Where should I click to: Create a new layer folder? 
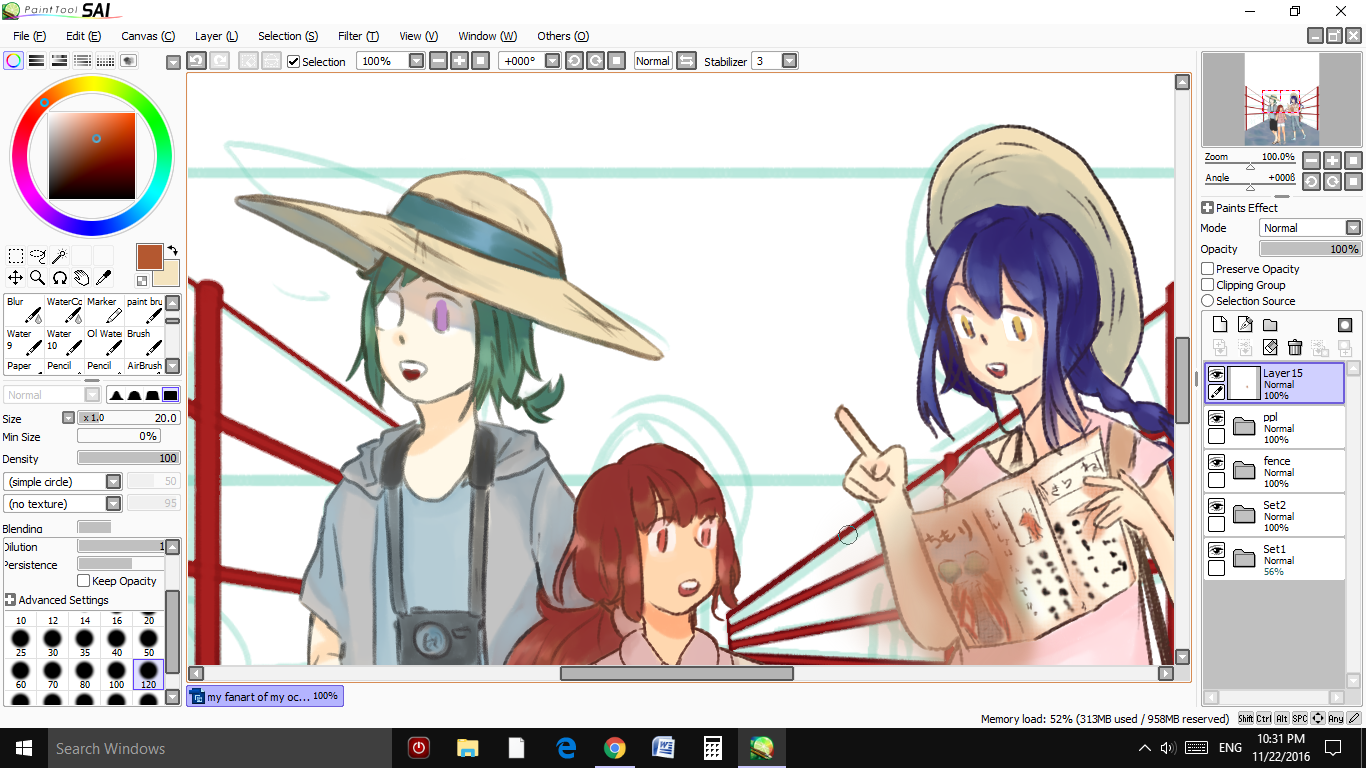tap(1270, 325)
